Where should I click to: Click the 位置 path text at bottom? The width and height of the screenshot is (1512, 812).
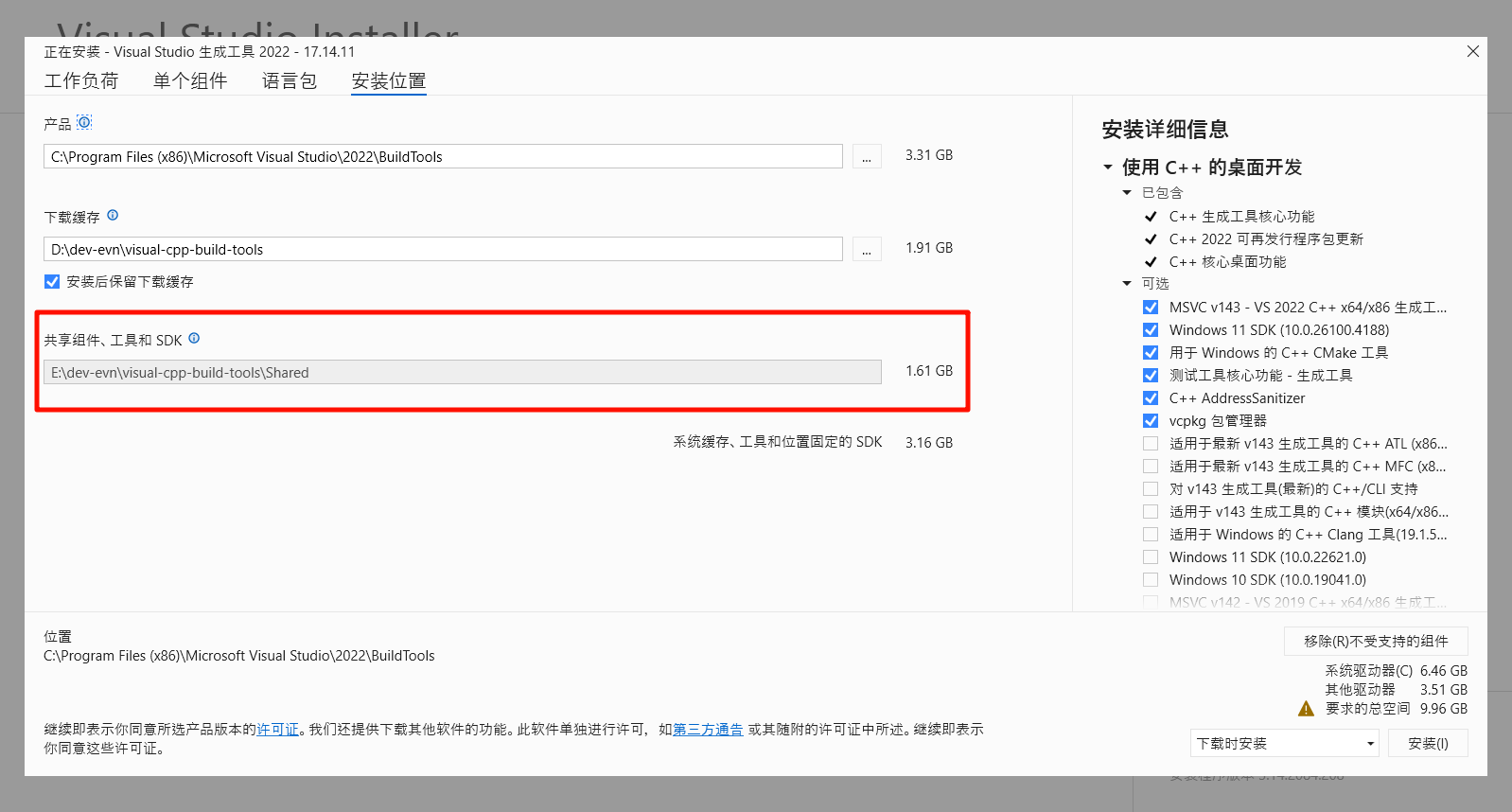click(239, 655)
